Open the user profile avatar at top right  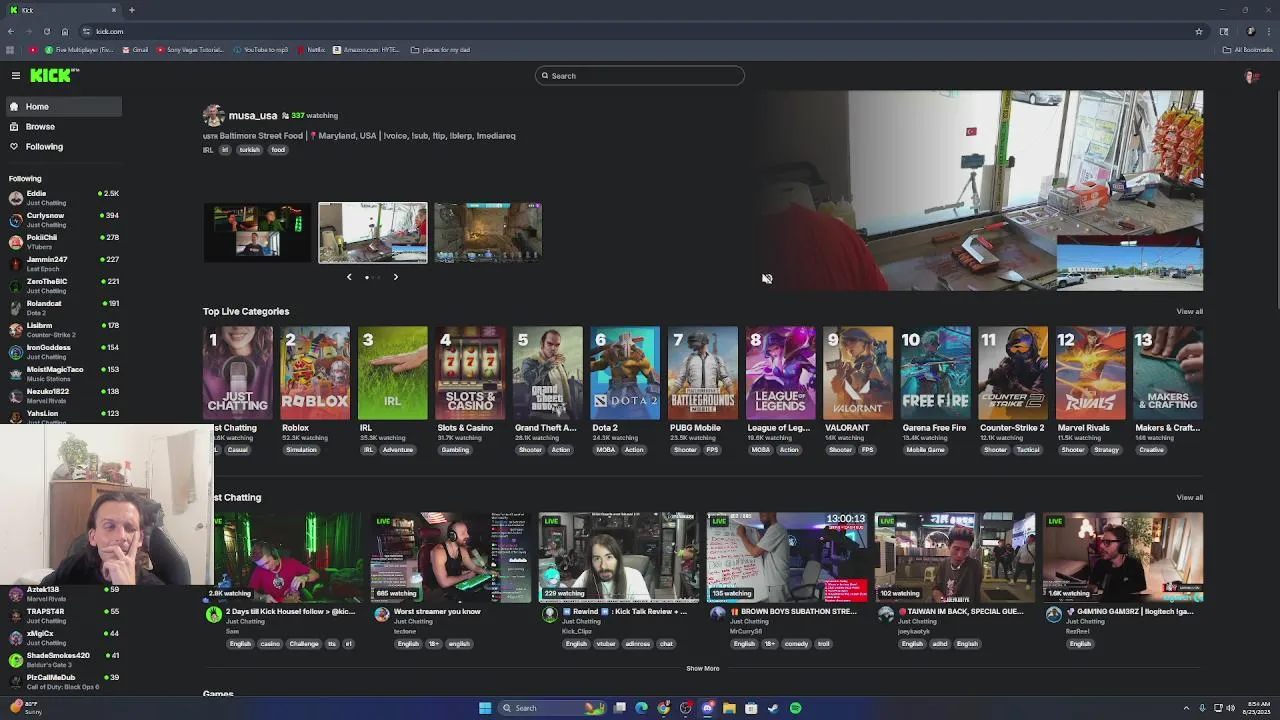1250,76
